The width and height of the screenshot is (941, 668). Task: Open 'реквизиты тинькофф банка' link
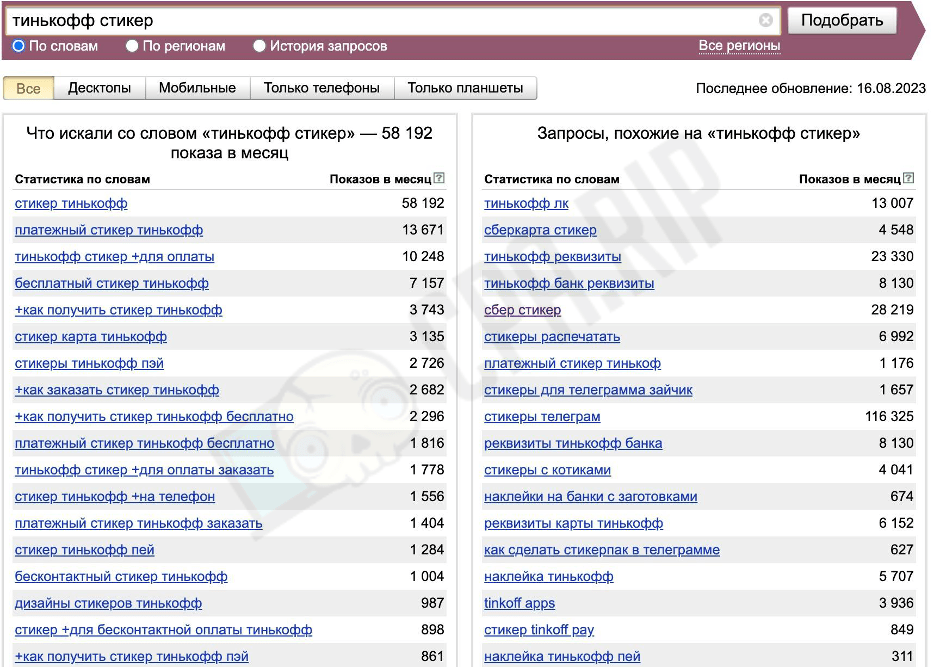click(x=573, y=444)
